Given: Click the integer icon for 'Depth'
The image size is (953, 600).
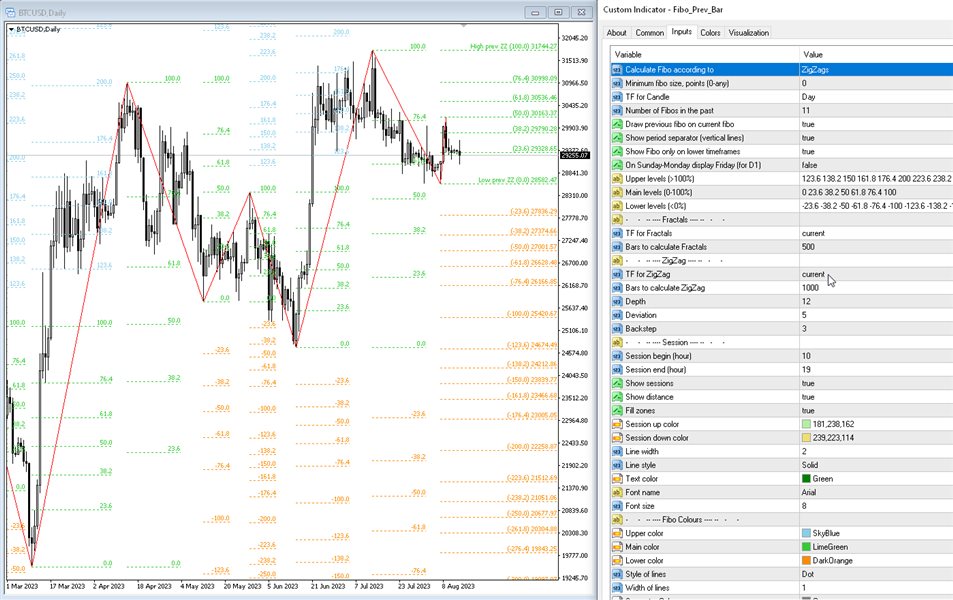Looking at the screenshot, I should pyautogui.click(x=618, y=302).
